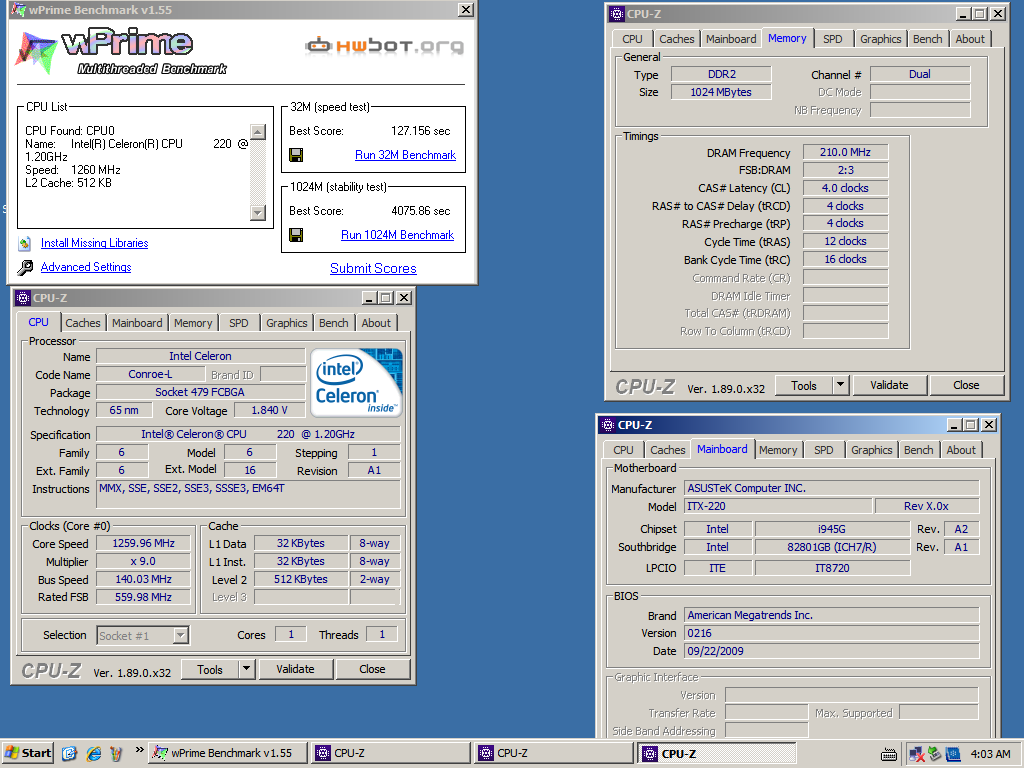Click the Advanced Settings wrench icon
The width and height of the screenshot is (1024, 768).
pos(25,267)
